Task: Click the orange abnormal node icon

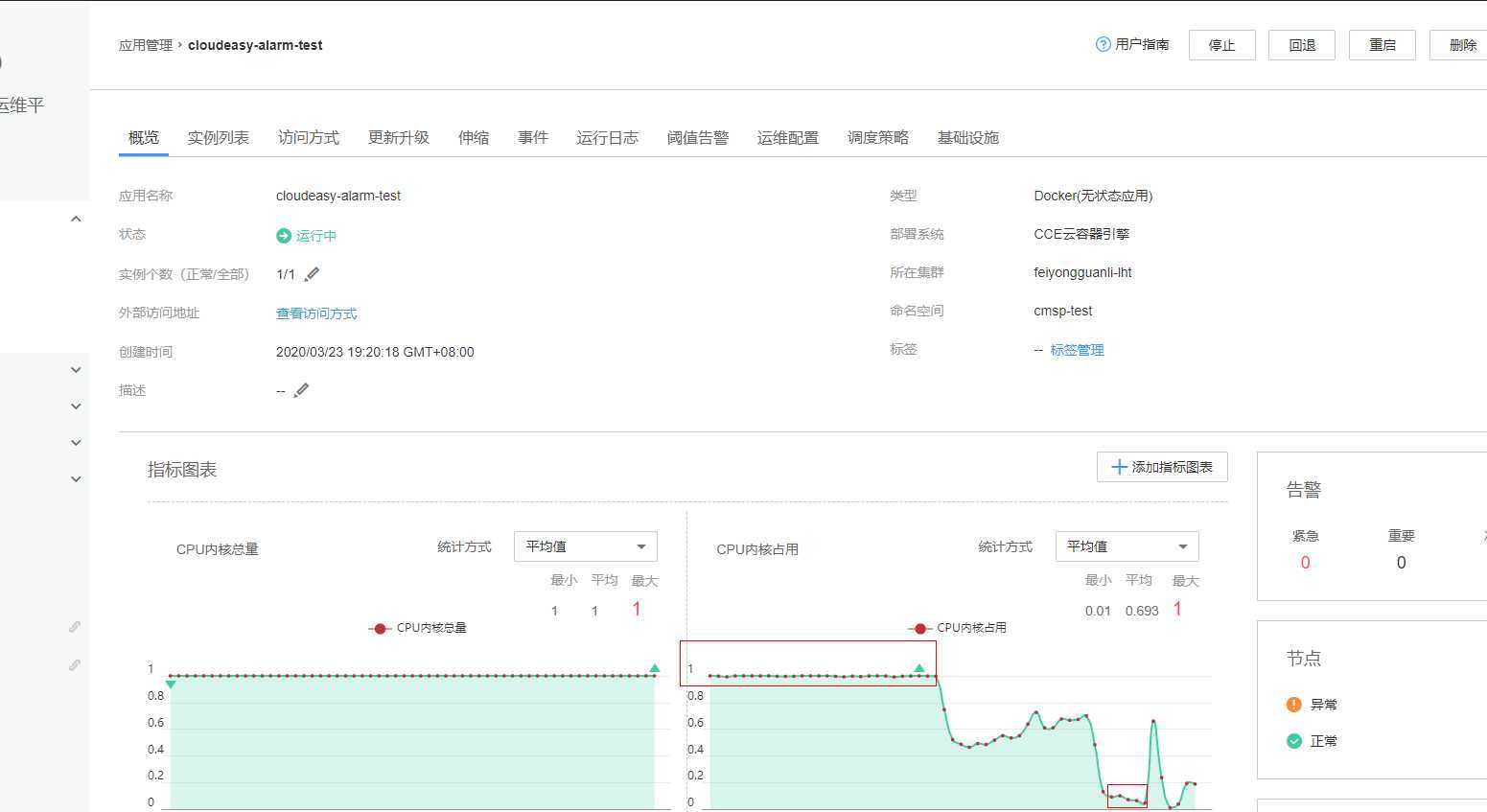Action: coord(1293,705)
